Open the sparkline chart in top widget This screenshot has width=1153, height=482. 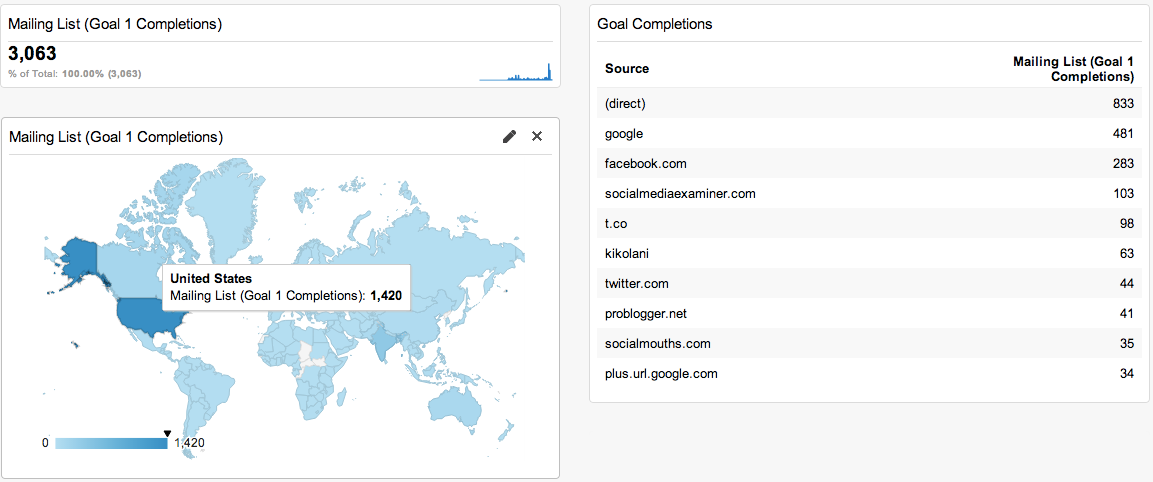tap(515, 71)
